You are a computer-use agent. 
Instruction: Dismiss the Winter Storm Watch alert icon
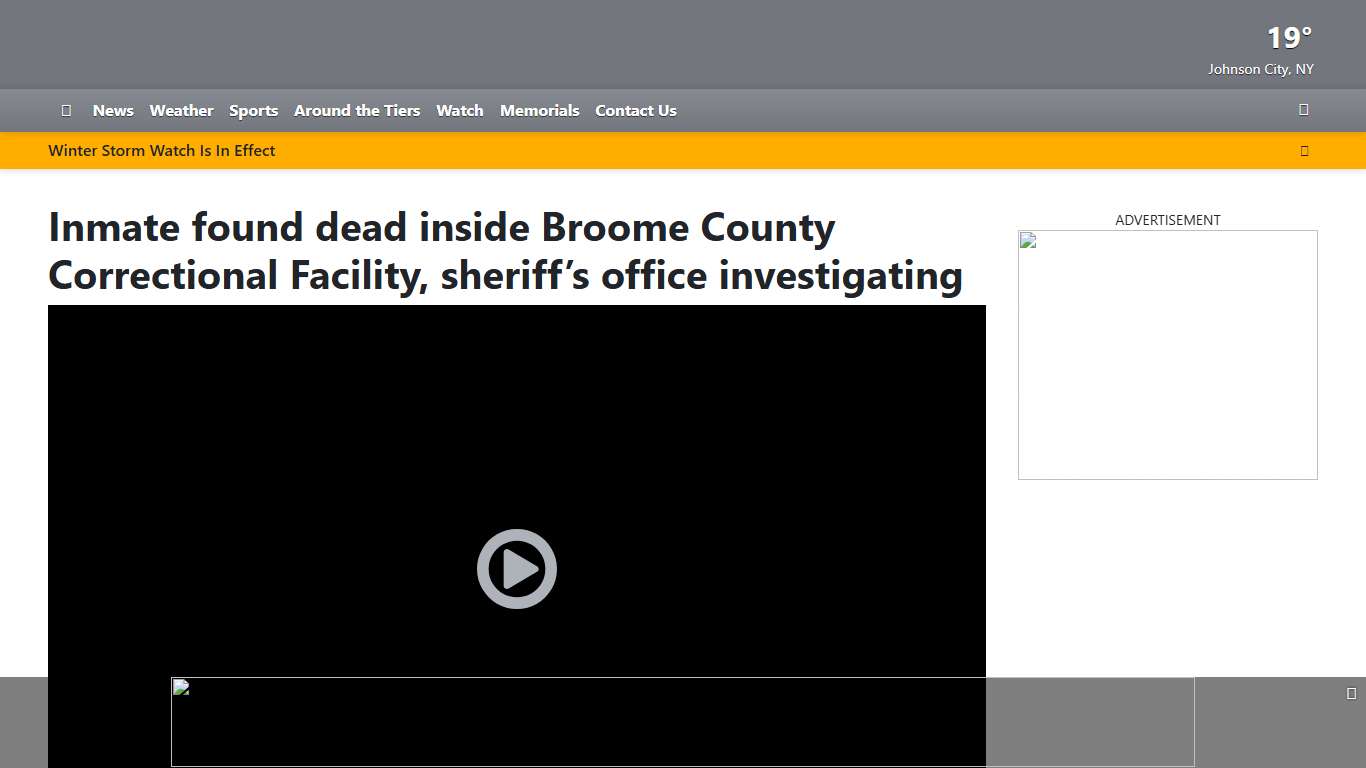(1304, 150)
